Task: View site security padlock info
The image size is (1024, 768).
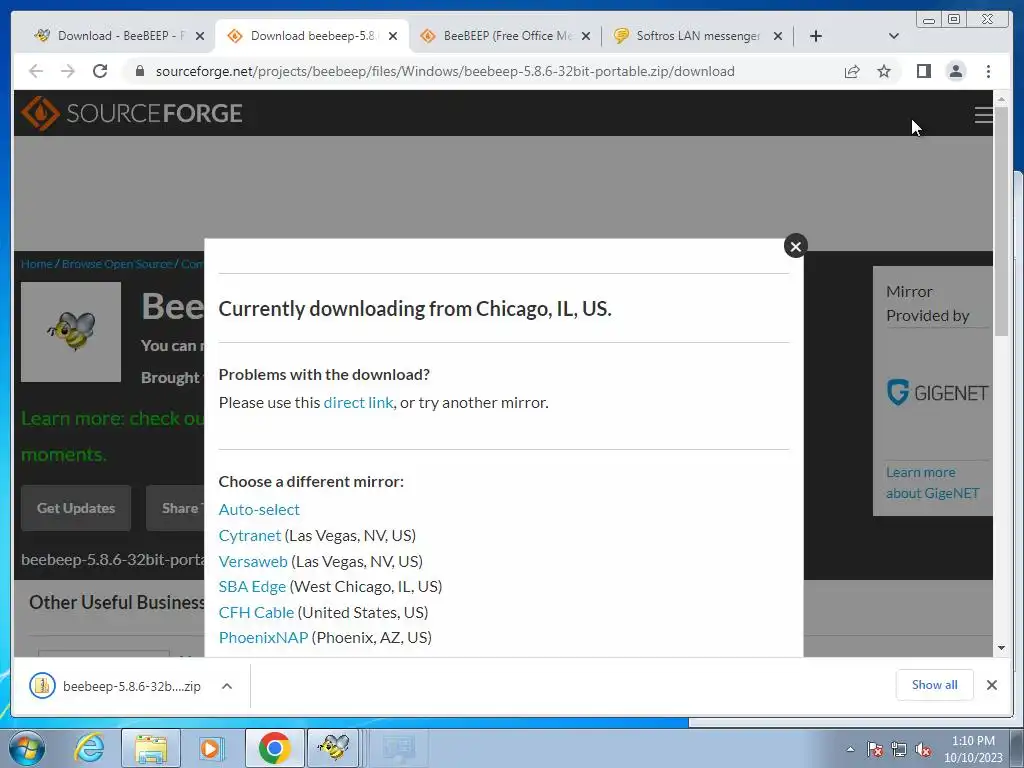Action: (139, 71)
